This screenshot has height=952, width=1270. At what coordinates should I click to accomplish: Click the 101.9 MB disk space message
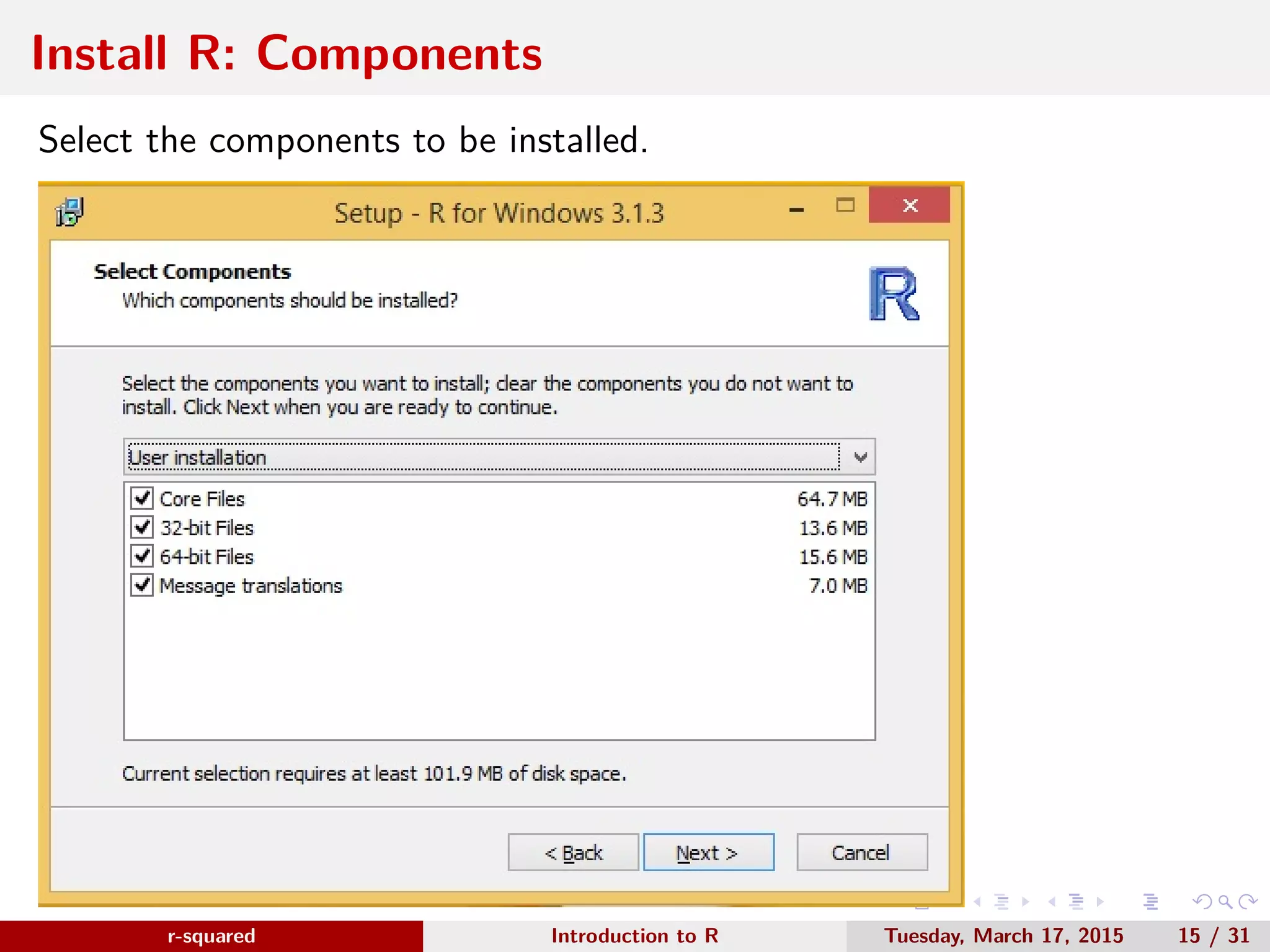tap(374, 774)
